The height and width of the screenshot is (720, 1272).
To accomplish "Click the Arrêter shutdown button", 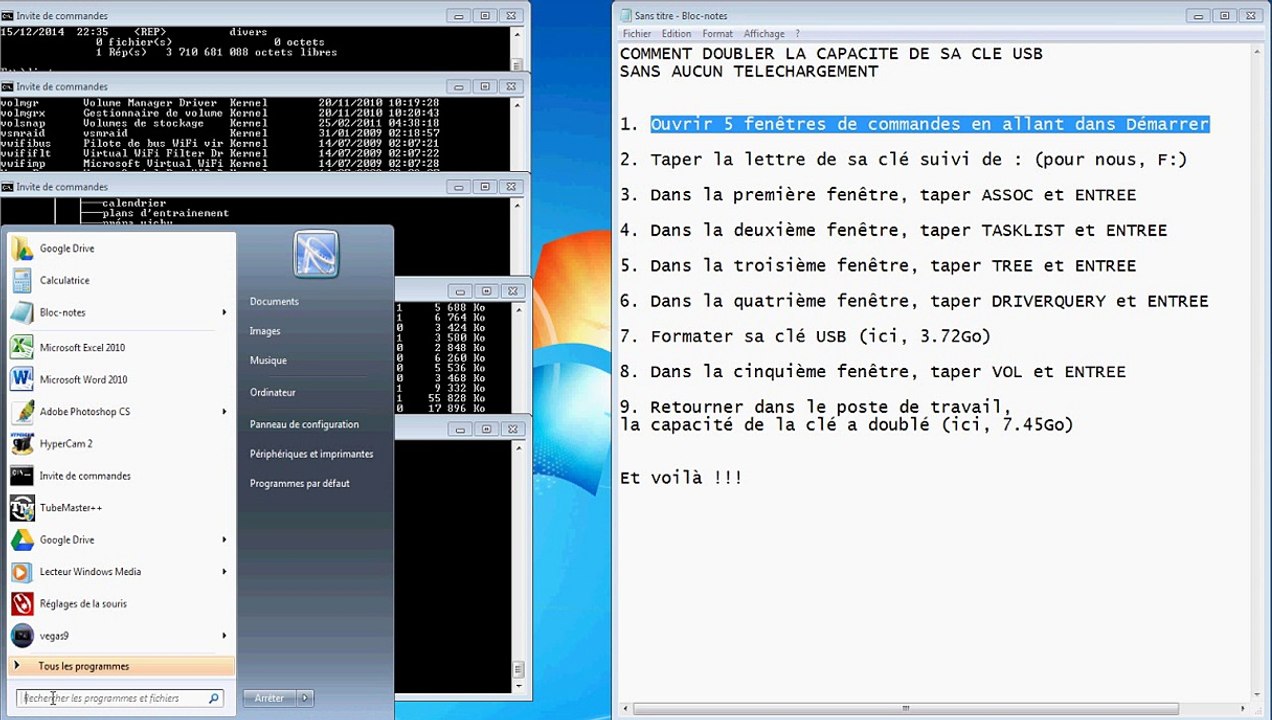I will click(x=269, y=699).
